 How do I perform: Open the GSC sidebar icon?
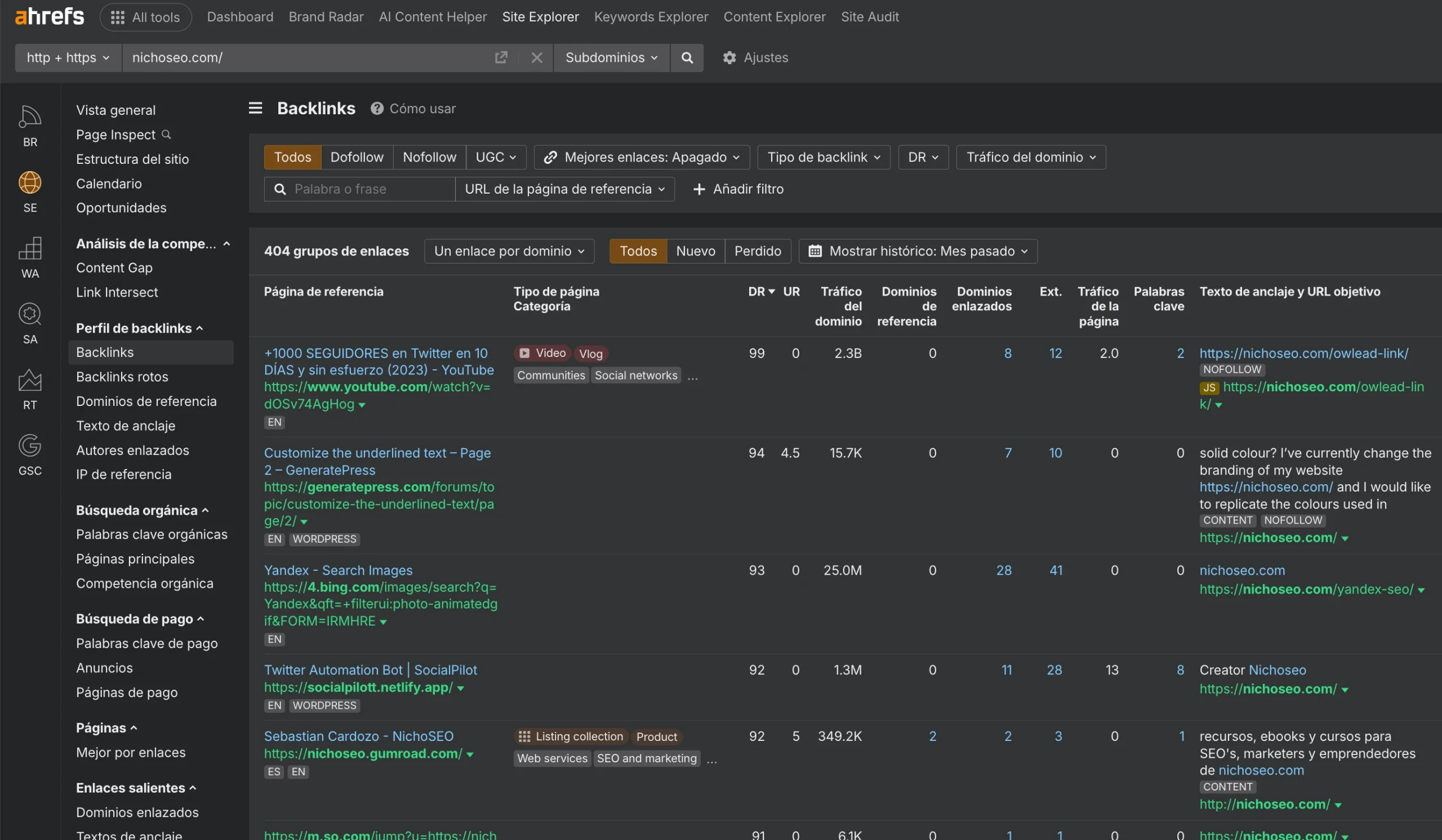point(30,455)
